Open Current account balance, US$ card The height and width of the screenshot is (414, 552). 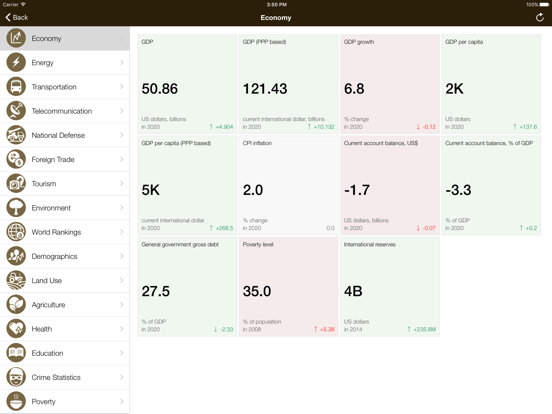[390, 185]
